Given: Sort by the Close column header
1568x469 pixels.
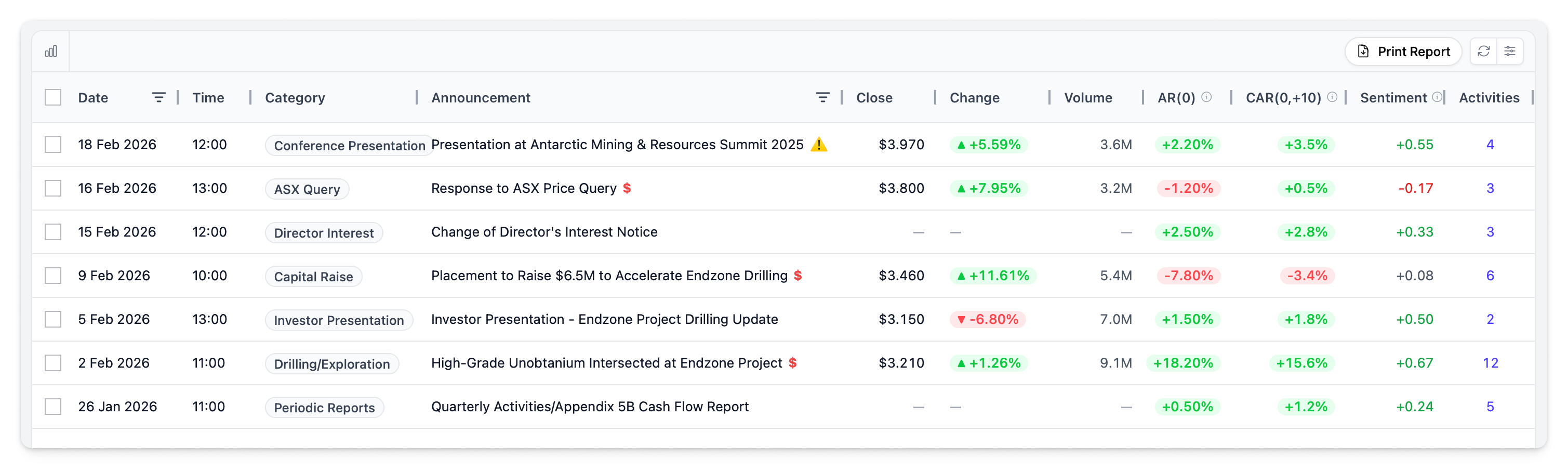Looking at the screenshot, I should tap(874, 97).
